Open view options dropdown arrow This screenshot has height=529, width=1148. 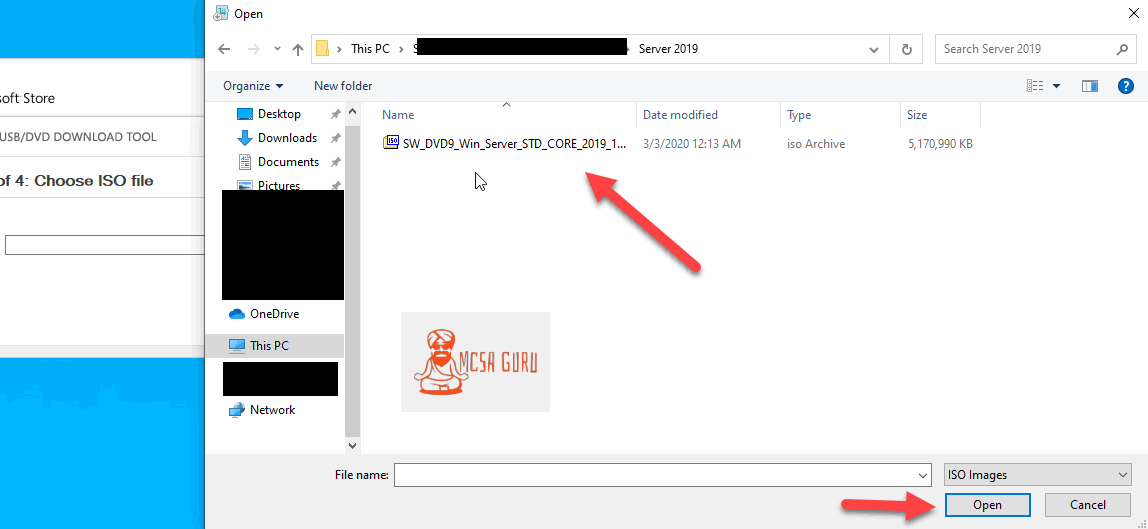(x=1056, y=86)
